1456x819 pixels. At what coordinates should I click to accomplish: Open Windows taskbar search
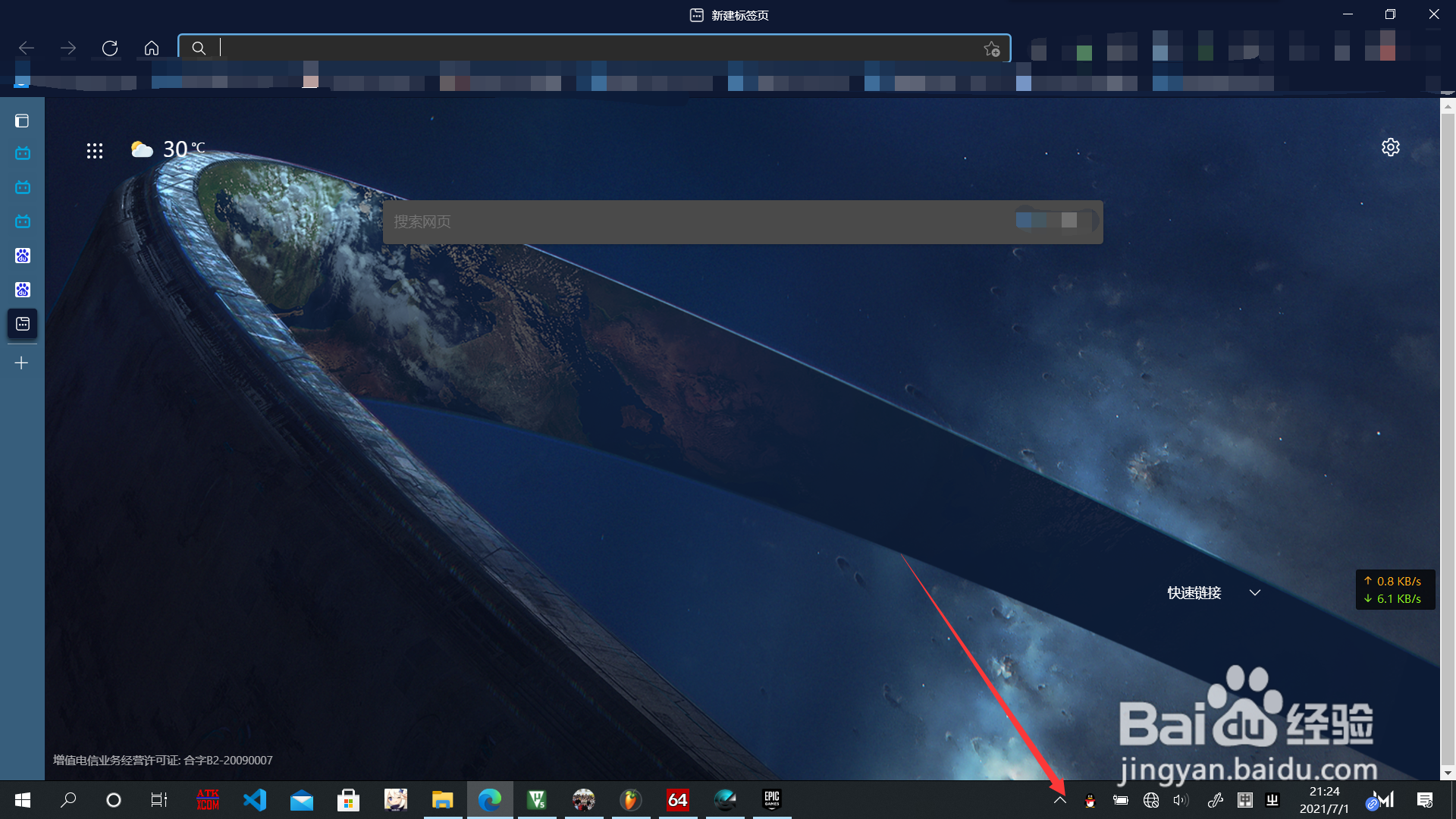(x=69, y=800)
